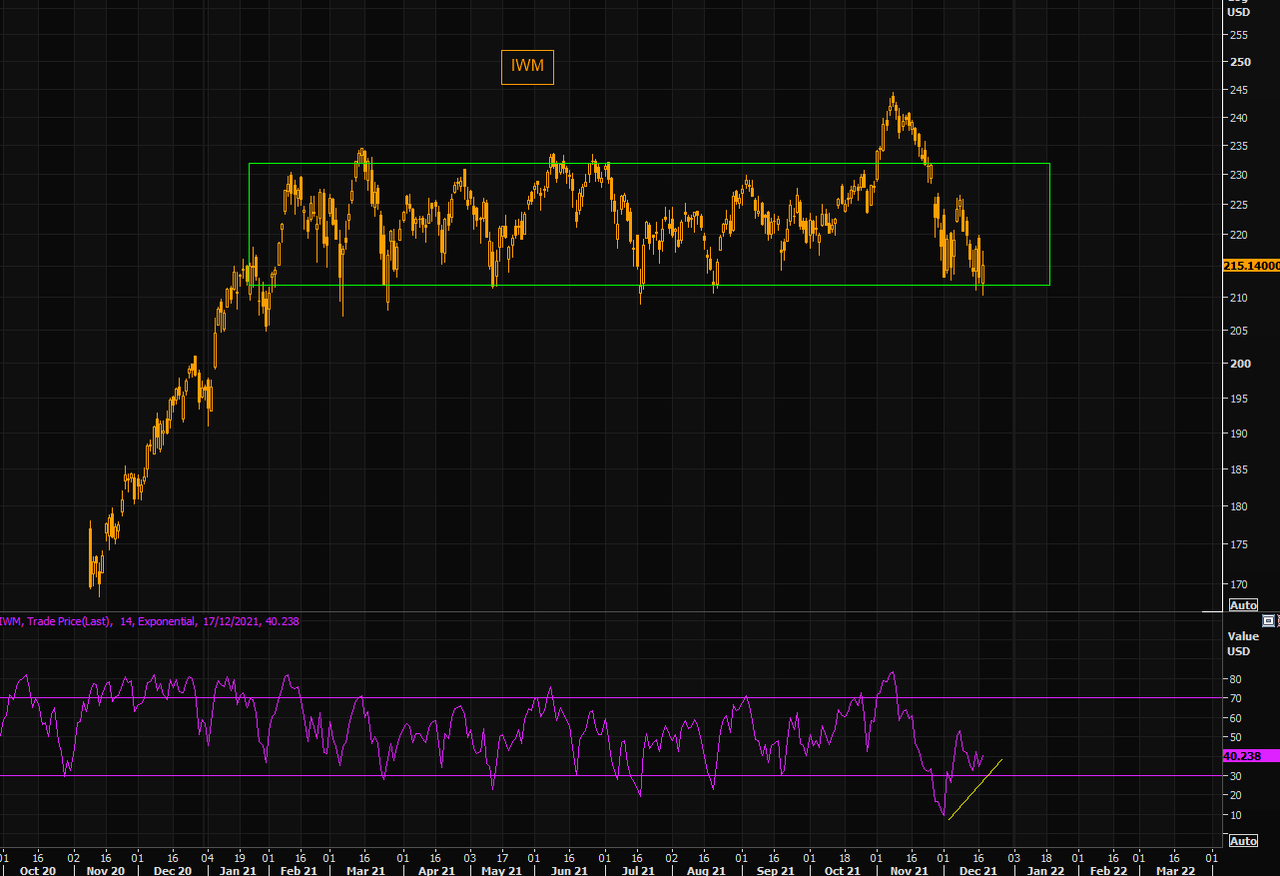The height and width of the screenshot is (876, 1280).
Task: Select the 40.238 RSI value tag
Action: point(1250,756)
